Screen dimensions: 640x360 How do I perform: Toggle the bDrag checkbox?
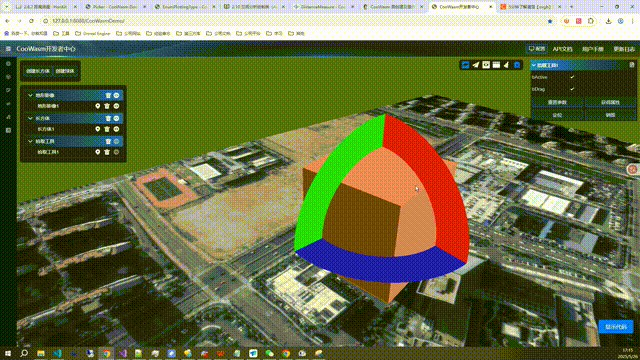pos(572,89)
